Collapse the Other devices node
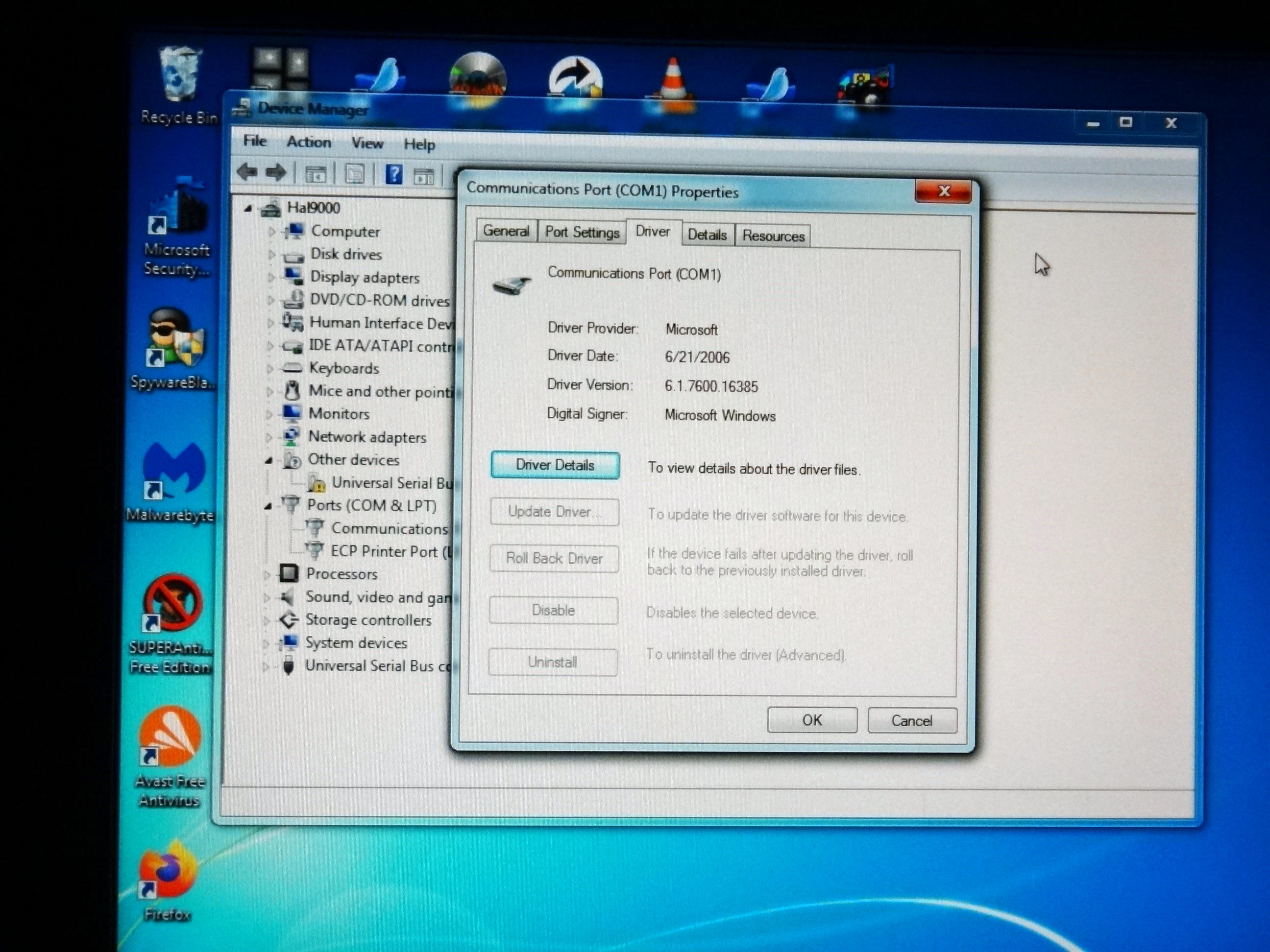Viewport: 1270px width, 952px height. click(x=269, y=460)
